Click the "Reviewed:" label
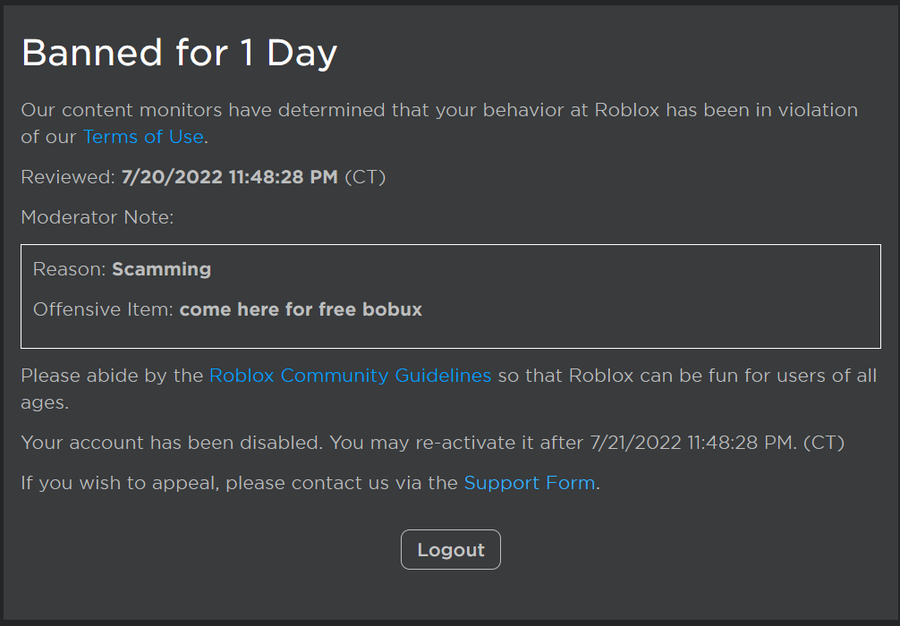 (68, 177)
